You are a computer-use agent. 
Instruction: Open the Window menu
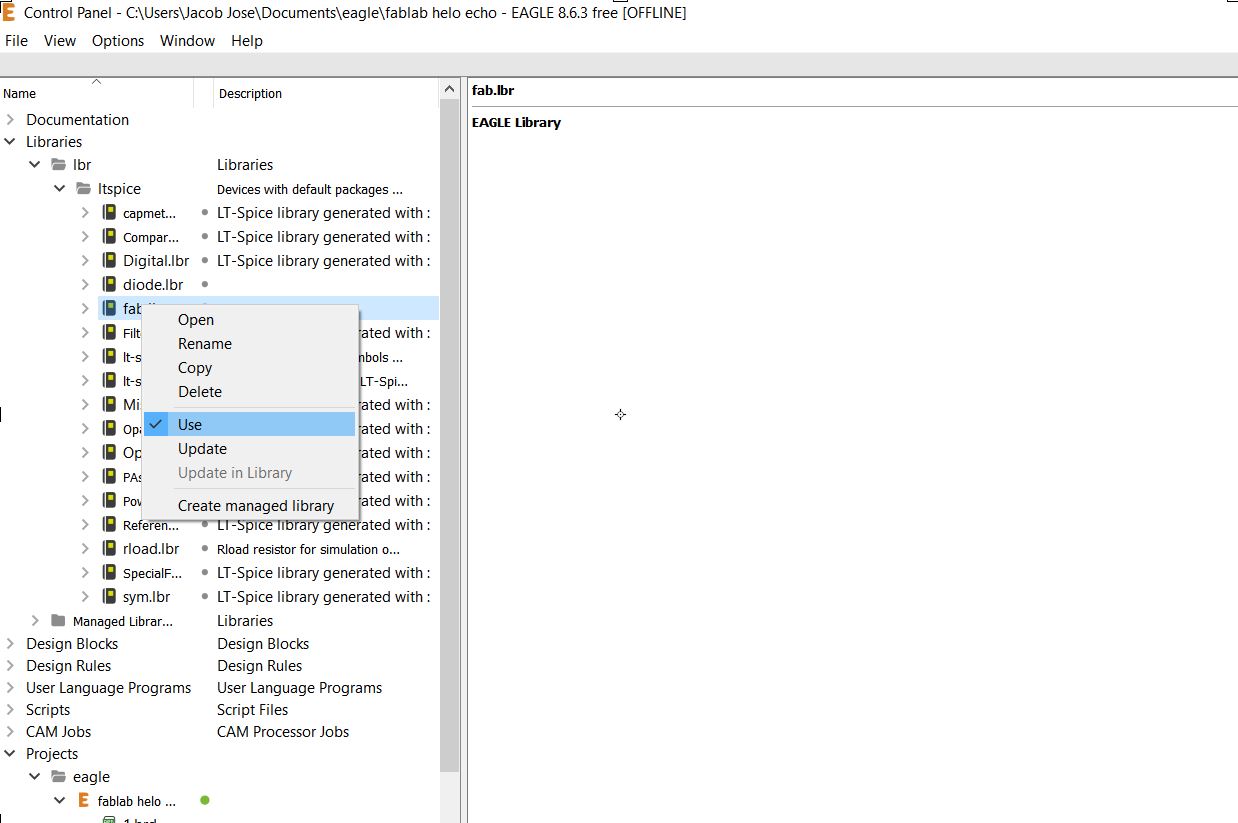click(187, 41)
